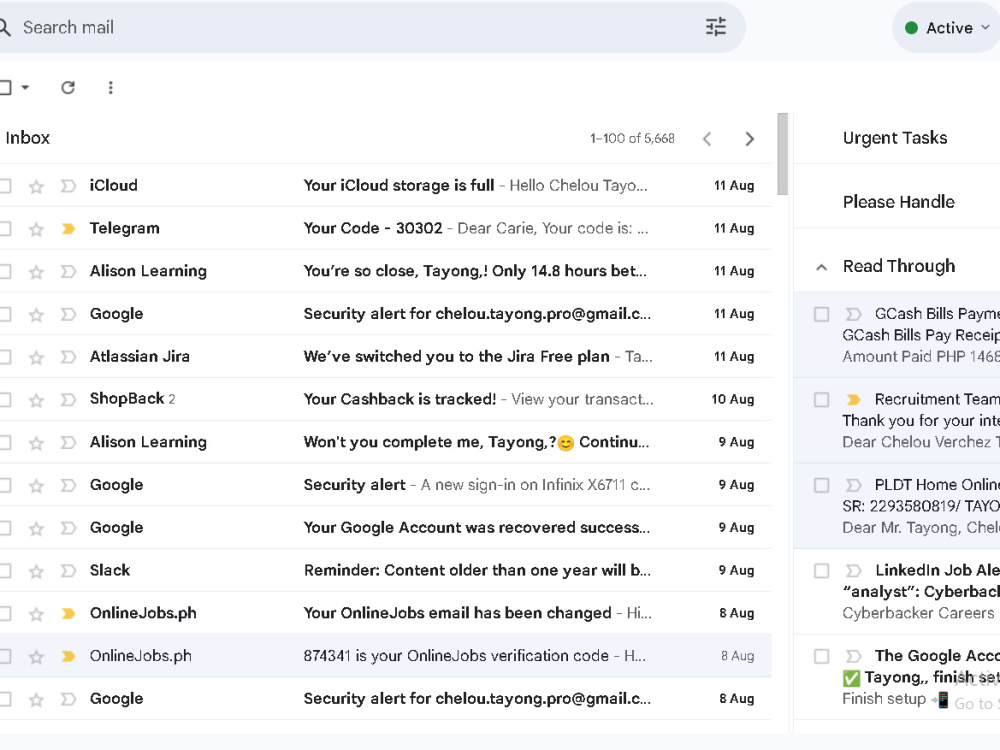Viewport: 1000px width, 750px height.
Task: Open Jira Free plan email
Action: pyautogui.click(x=385, y=357)
